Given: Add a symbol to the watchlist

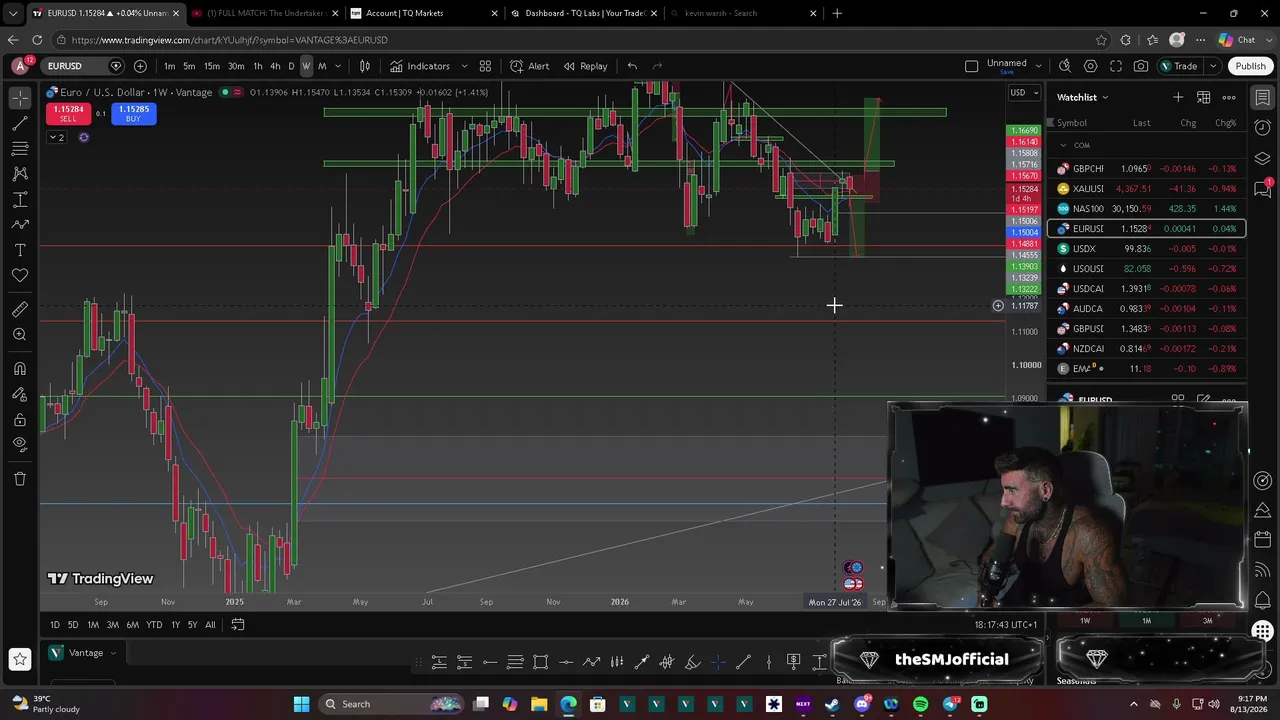Looking at the screenshot, I should tap(1178, 97).
